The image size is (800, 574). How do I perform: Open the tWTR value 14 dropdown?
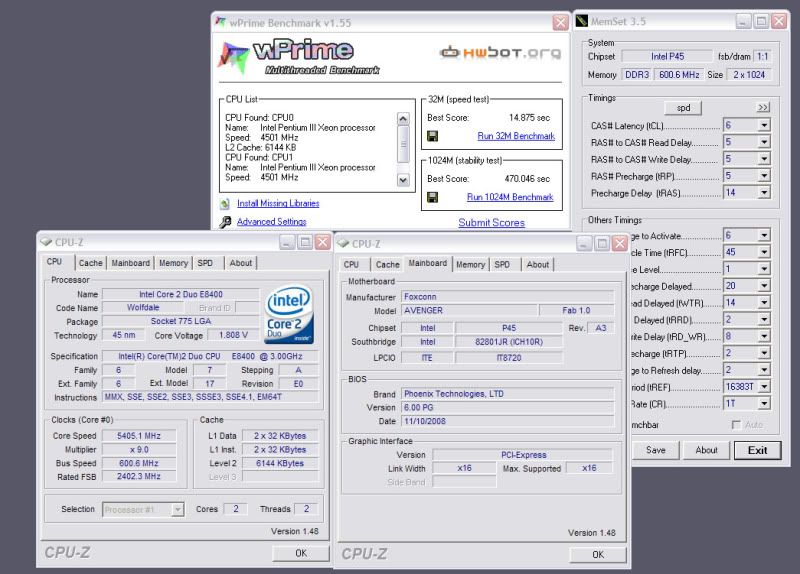point(764,303)
